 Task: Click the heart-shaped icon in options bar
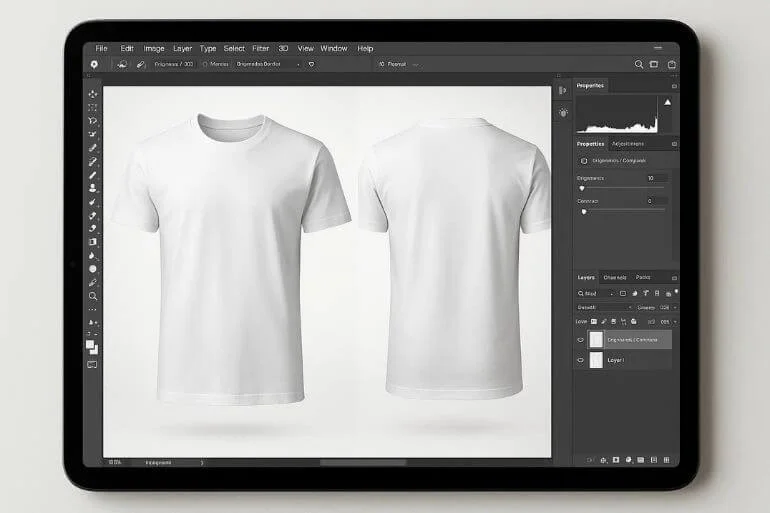point(311,64)
